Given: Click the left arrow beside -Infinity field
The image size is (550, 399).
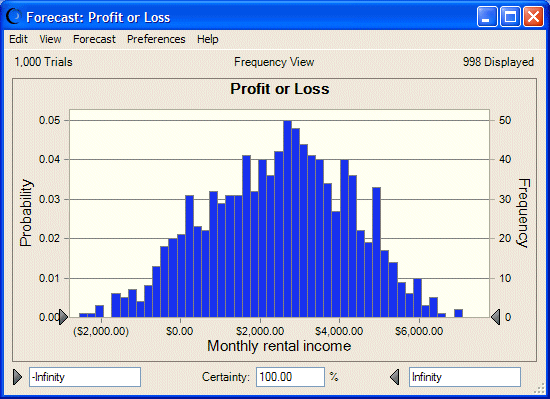Looking at the screenshot, I should tap(18, 377).
